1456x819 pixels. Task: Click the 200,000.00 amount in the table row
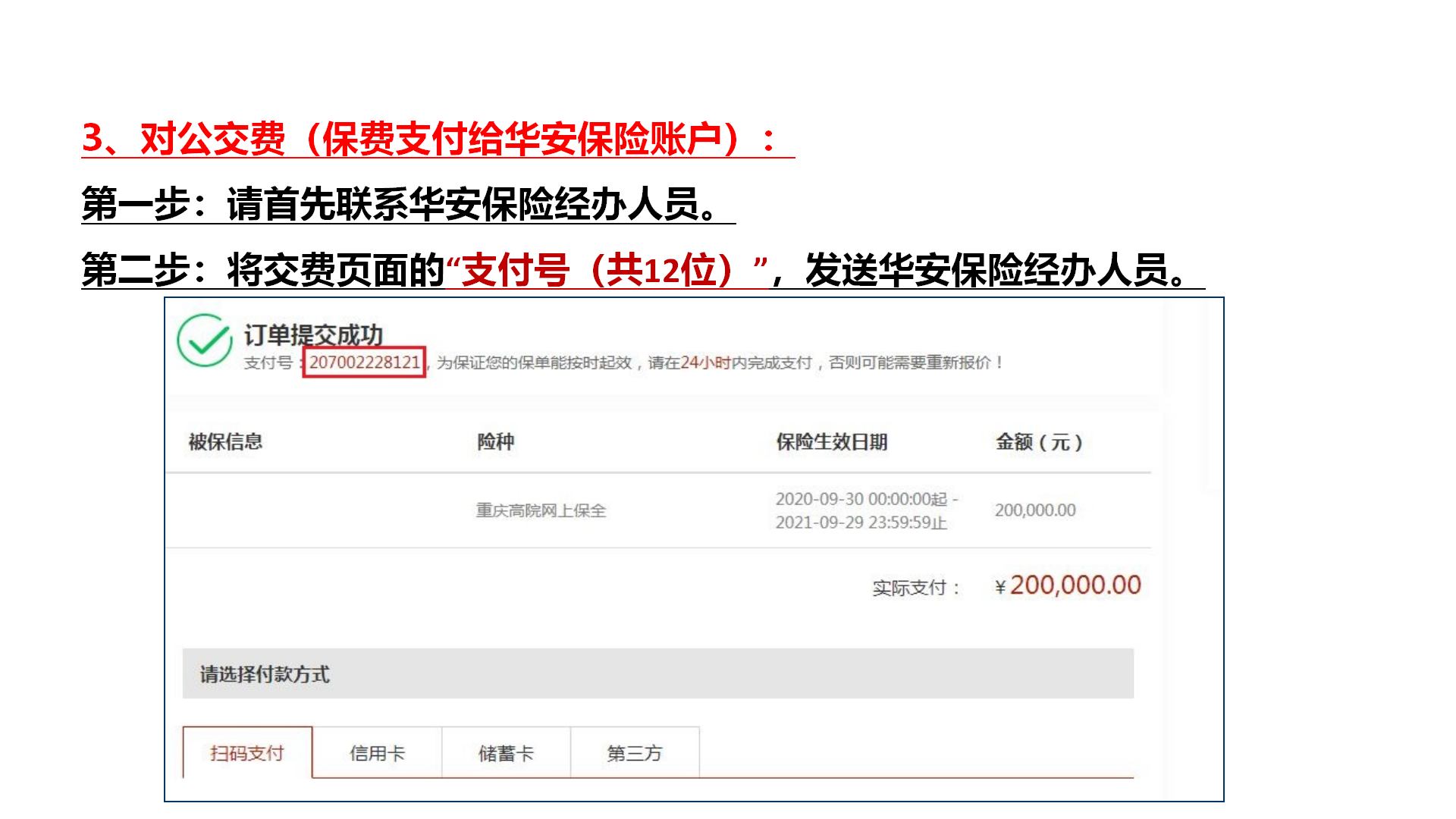1035,510
